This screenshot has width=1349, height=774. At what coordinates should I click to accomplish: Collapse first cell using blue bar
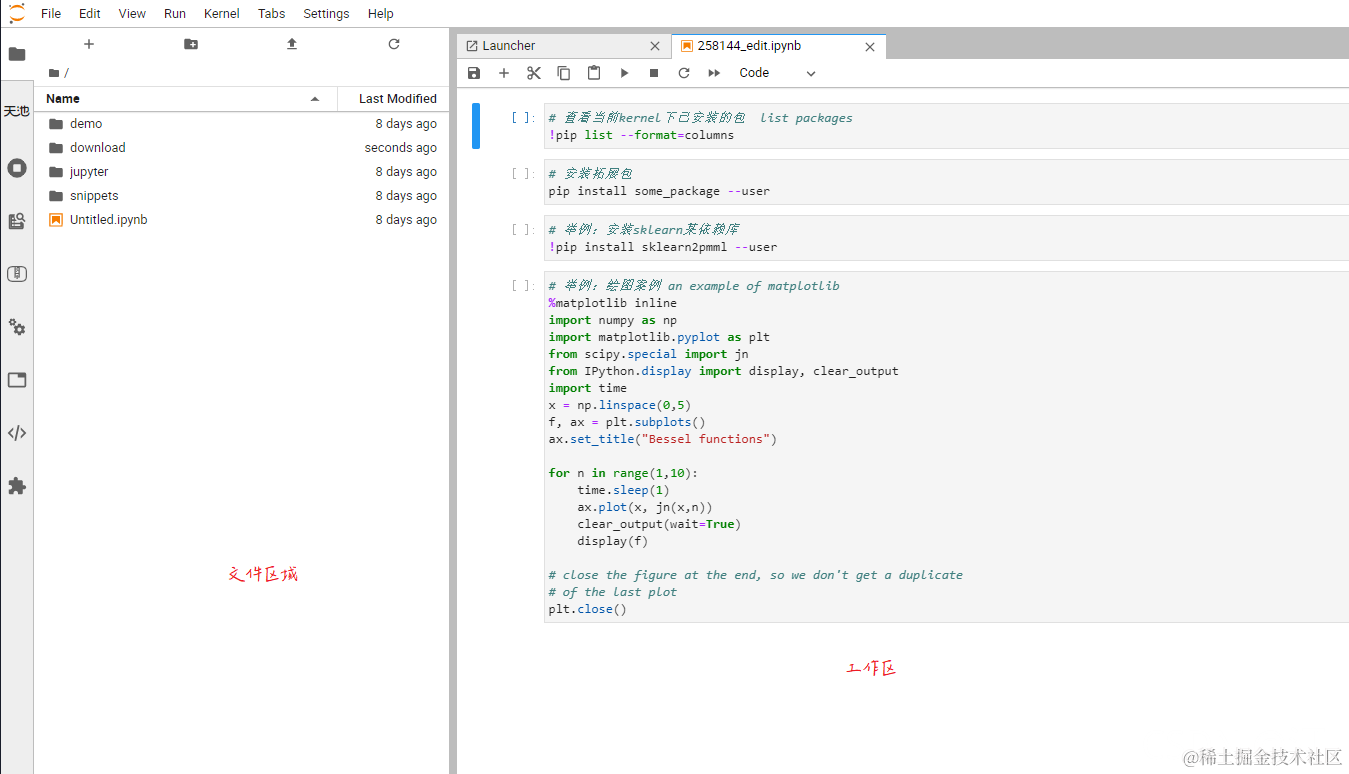(476, 126)
